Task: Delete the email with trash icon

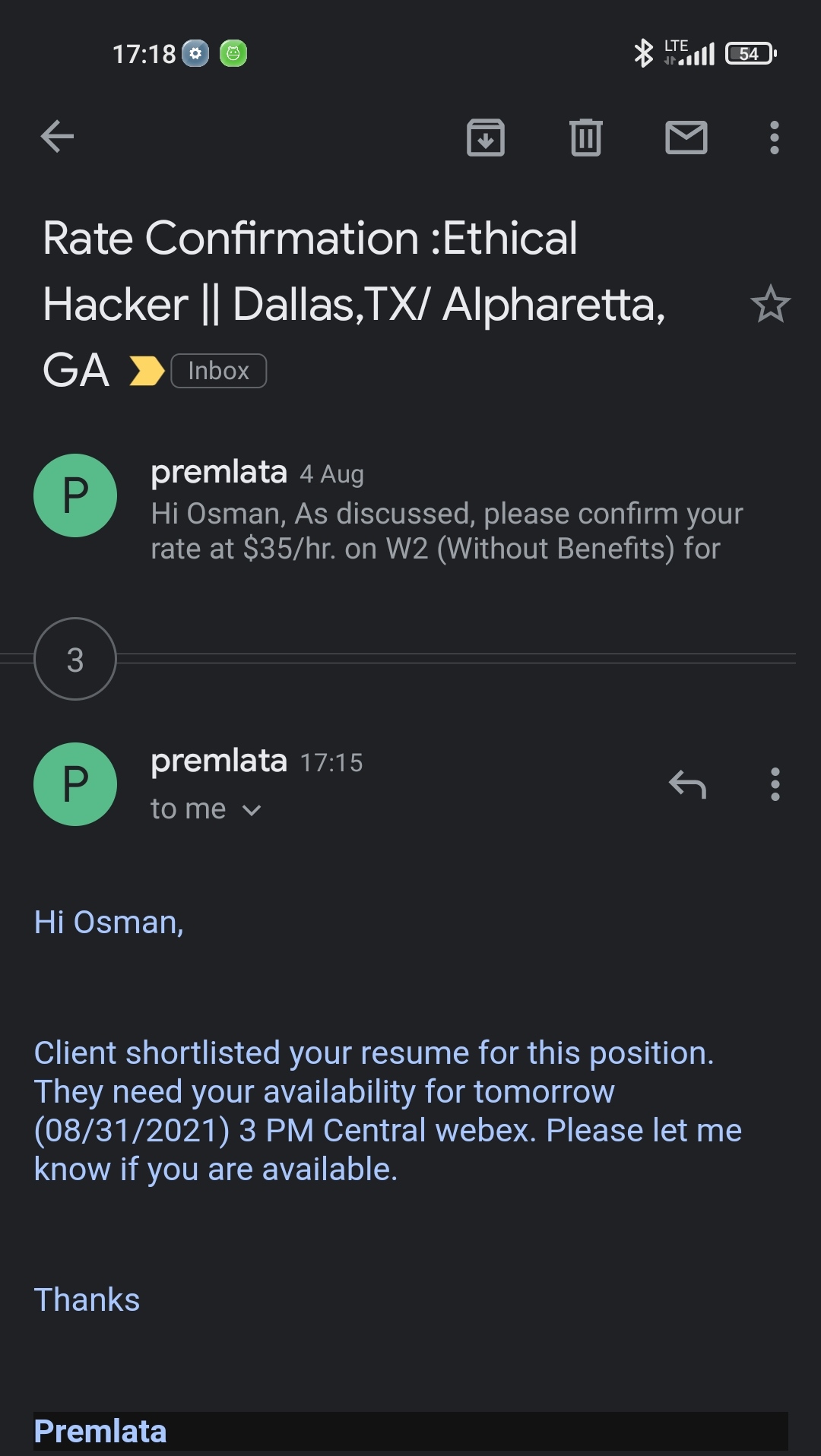Action: point(586,138)
